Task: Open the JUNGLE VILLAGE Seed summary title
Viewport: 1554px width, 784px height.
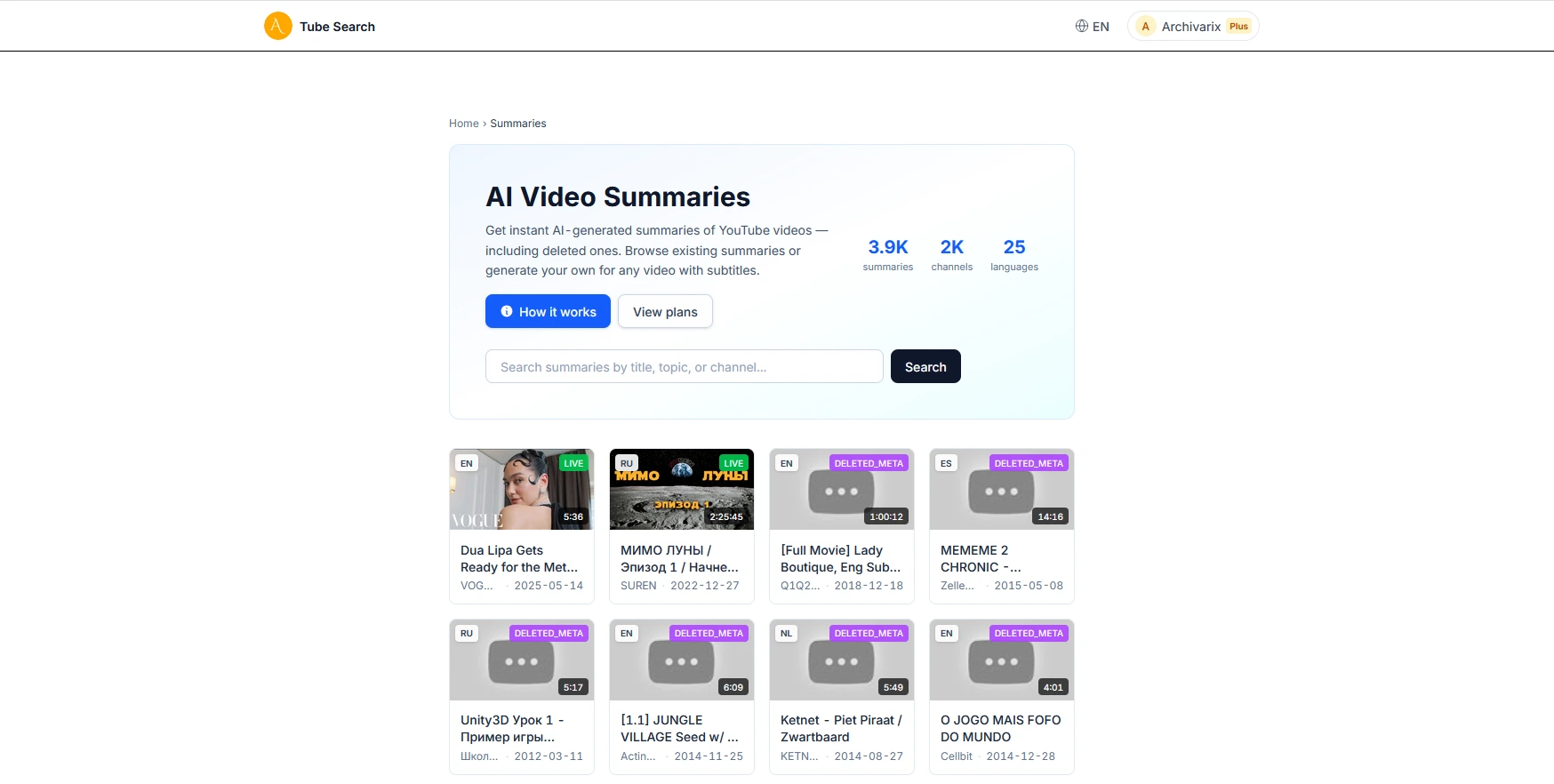Action: tap(680, 729)
